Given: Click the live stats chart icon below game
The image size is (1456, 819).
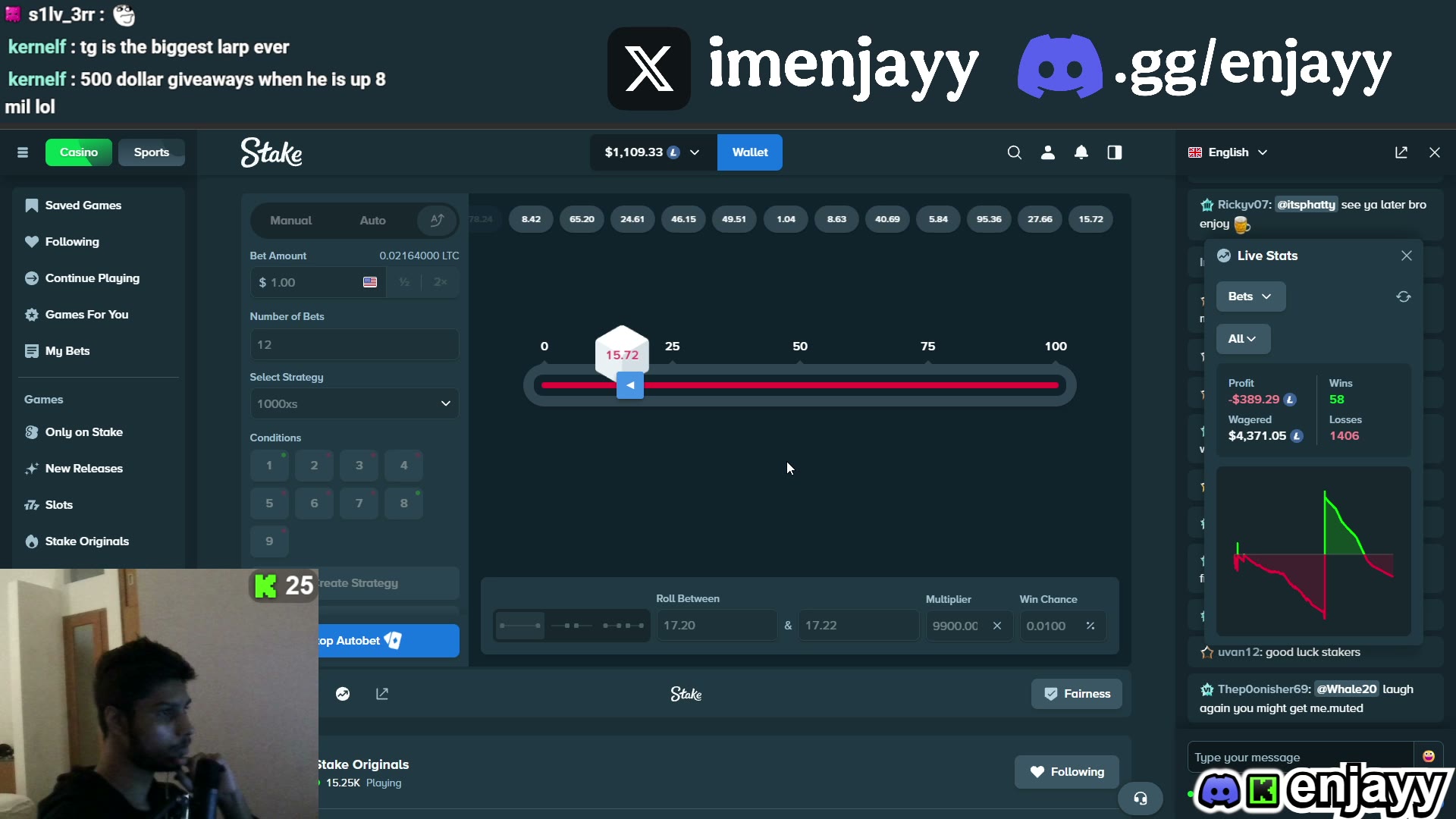Looking at the screenshot, I should (343, 694).
